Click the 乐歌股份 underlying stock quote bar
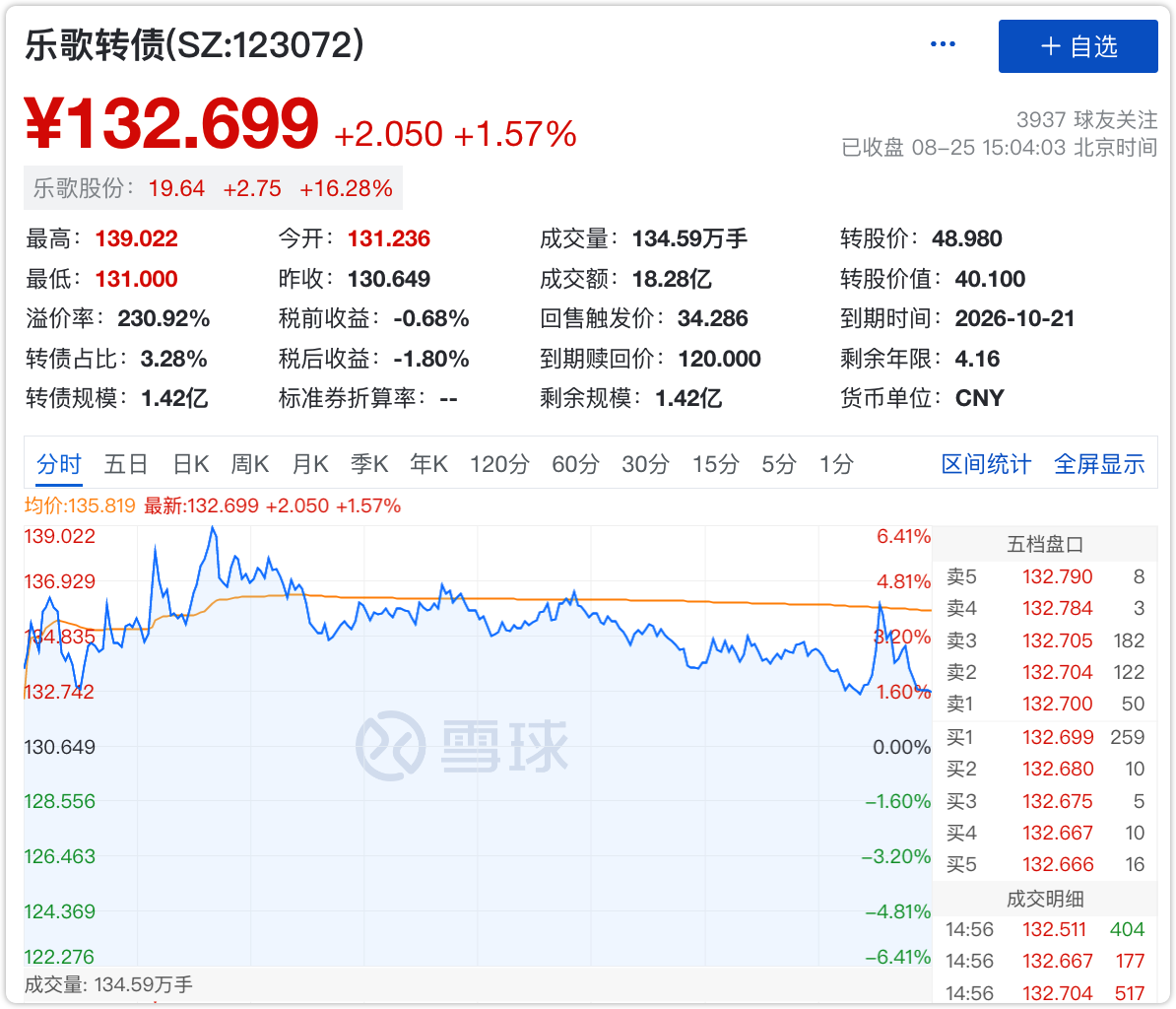This screenshot has height=1009, width=1176. coord(213,188)
